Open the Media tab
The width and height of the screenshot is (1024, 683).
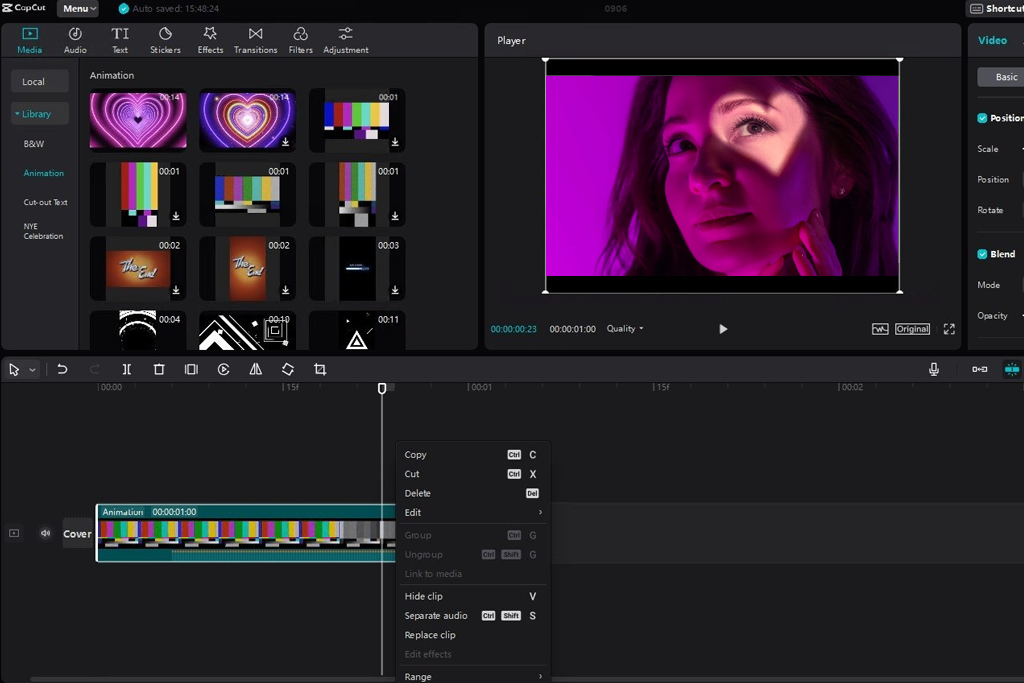click(29, 40)
